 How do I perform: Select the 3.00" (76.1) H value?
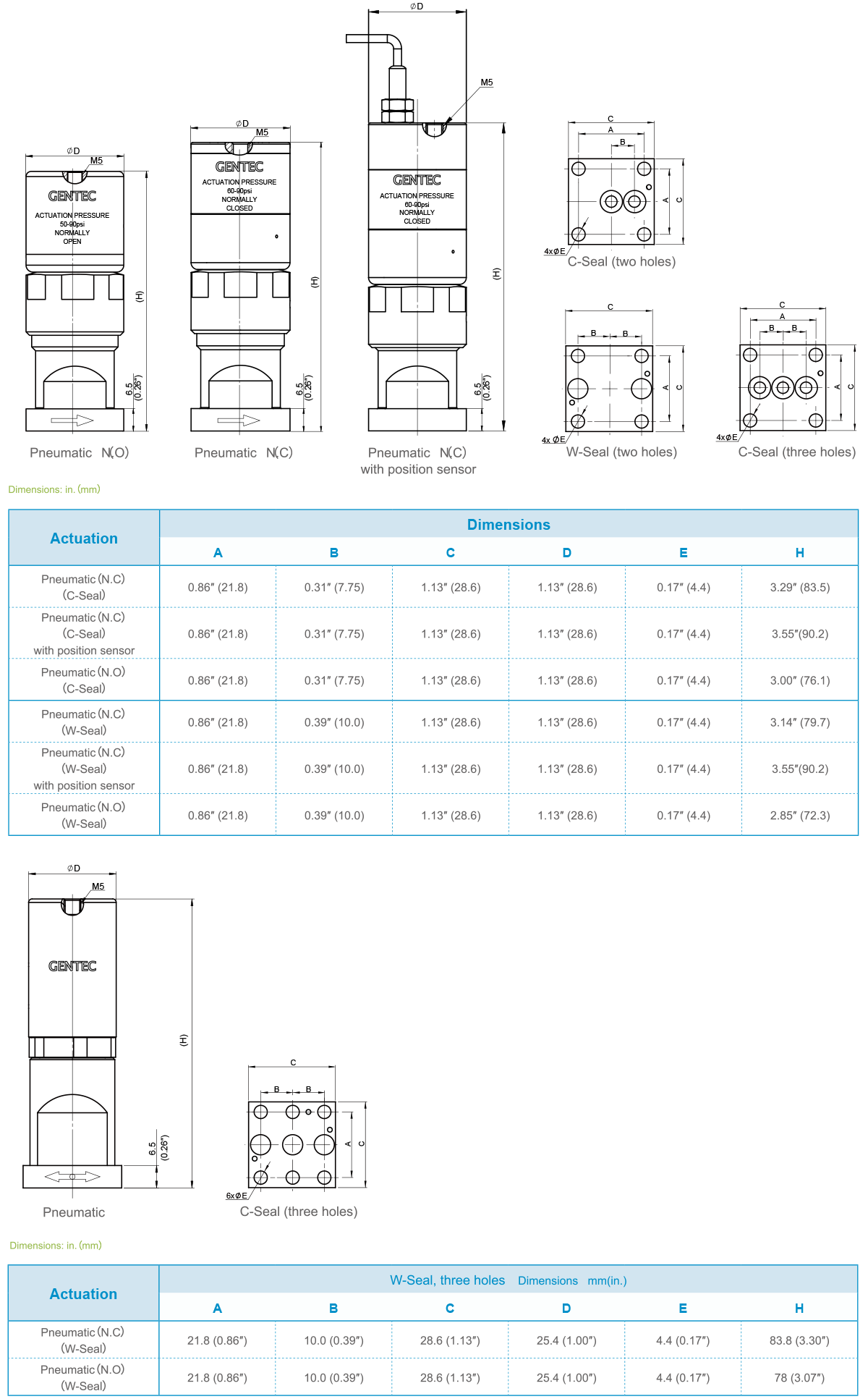tap(799, 681)
